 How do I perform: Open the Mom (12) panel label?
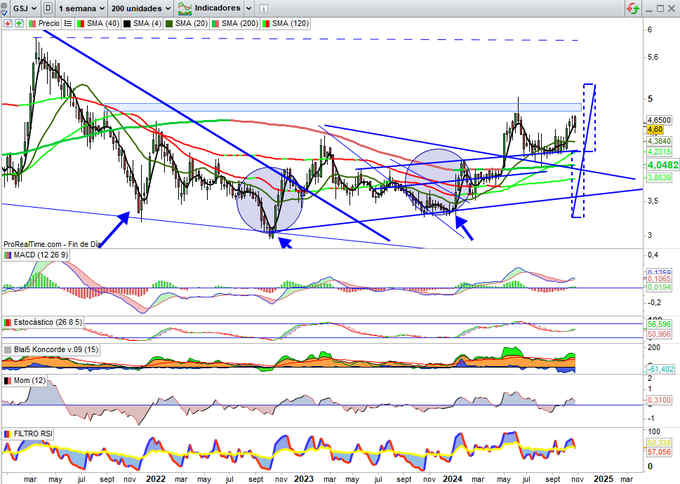(29, 380)
